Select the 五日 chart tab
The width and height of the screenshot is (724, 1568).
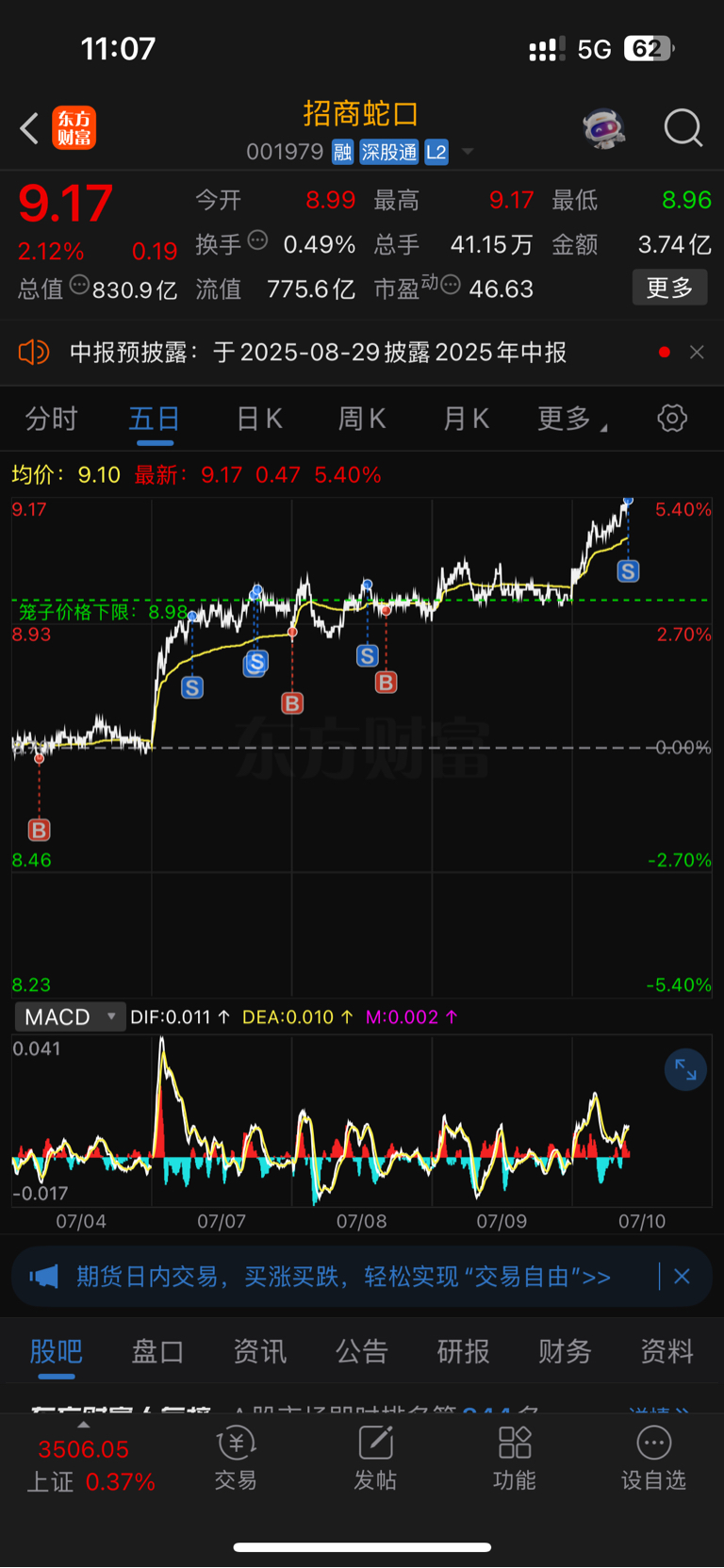155,419
